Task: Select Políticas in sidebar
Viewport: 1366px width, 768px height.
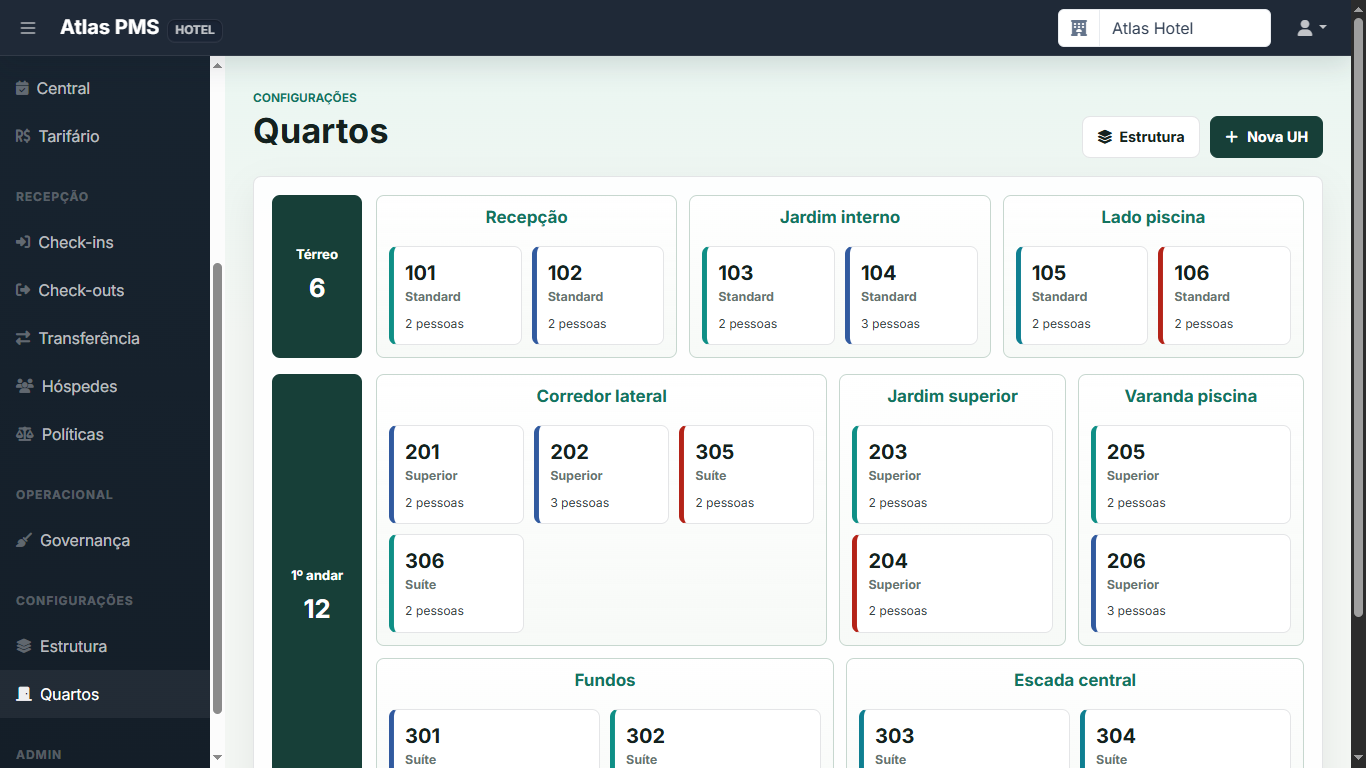Action: (105, 434)
